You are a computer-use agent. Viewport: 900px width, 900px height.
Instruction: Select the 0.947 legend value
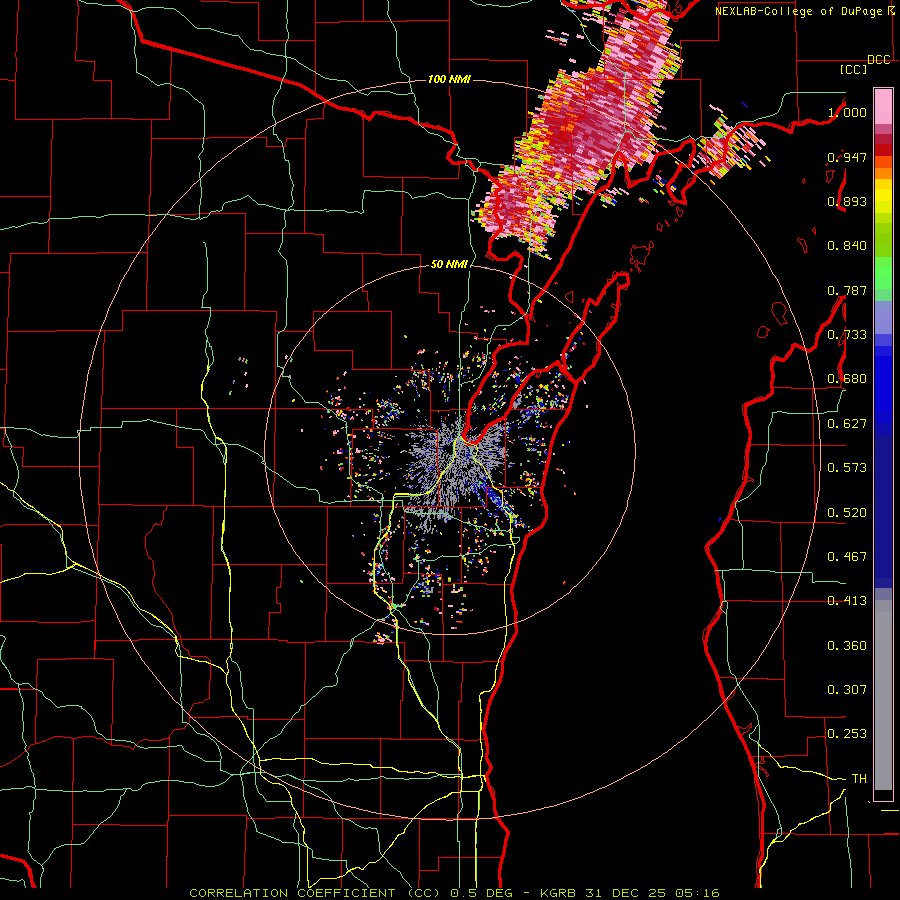[847, 157]
